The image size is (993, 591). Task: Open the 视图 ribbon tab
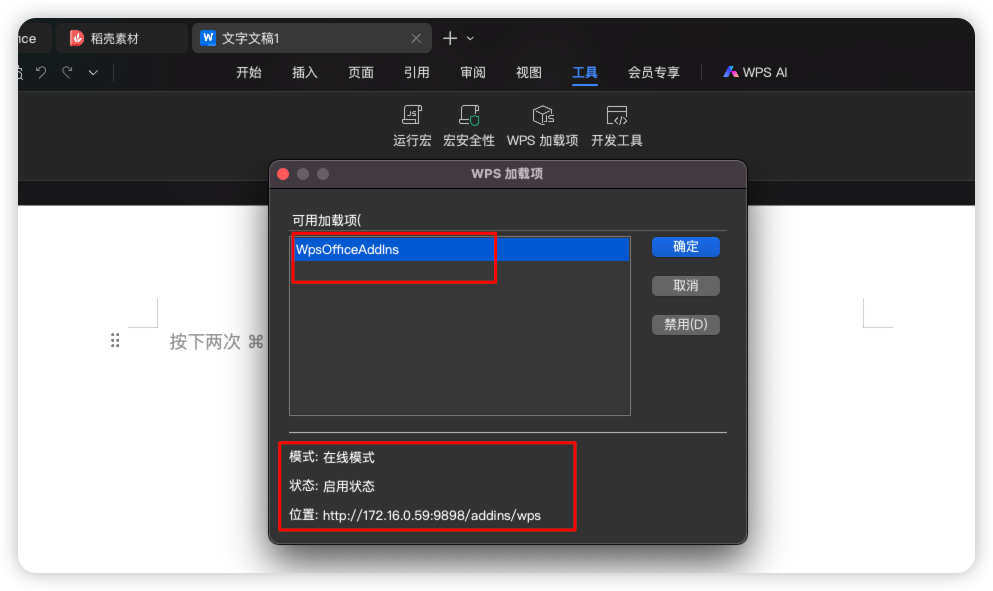click(x=529, y=72)
